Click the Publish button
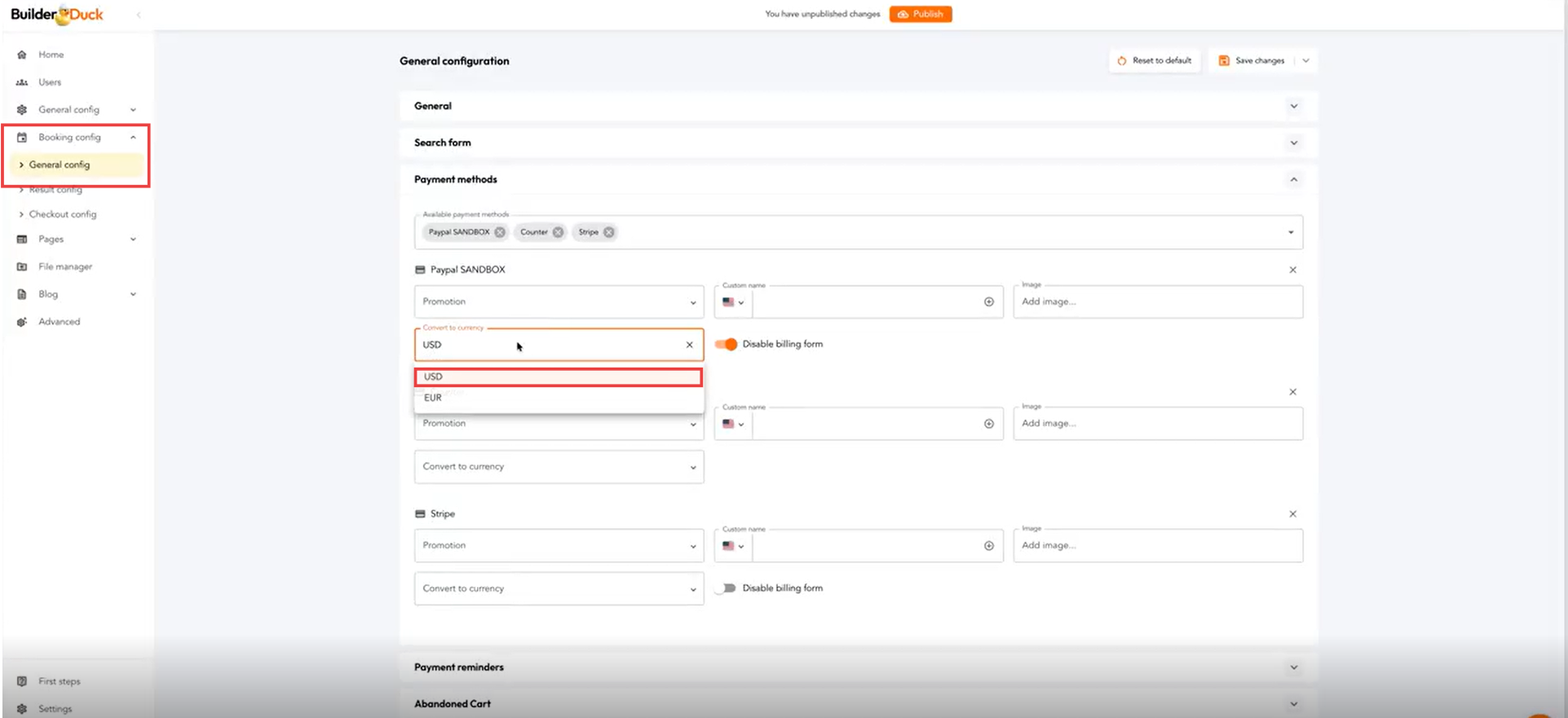 coord(920,14)
